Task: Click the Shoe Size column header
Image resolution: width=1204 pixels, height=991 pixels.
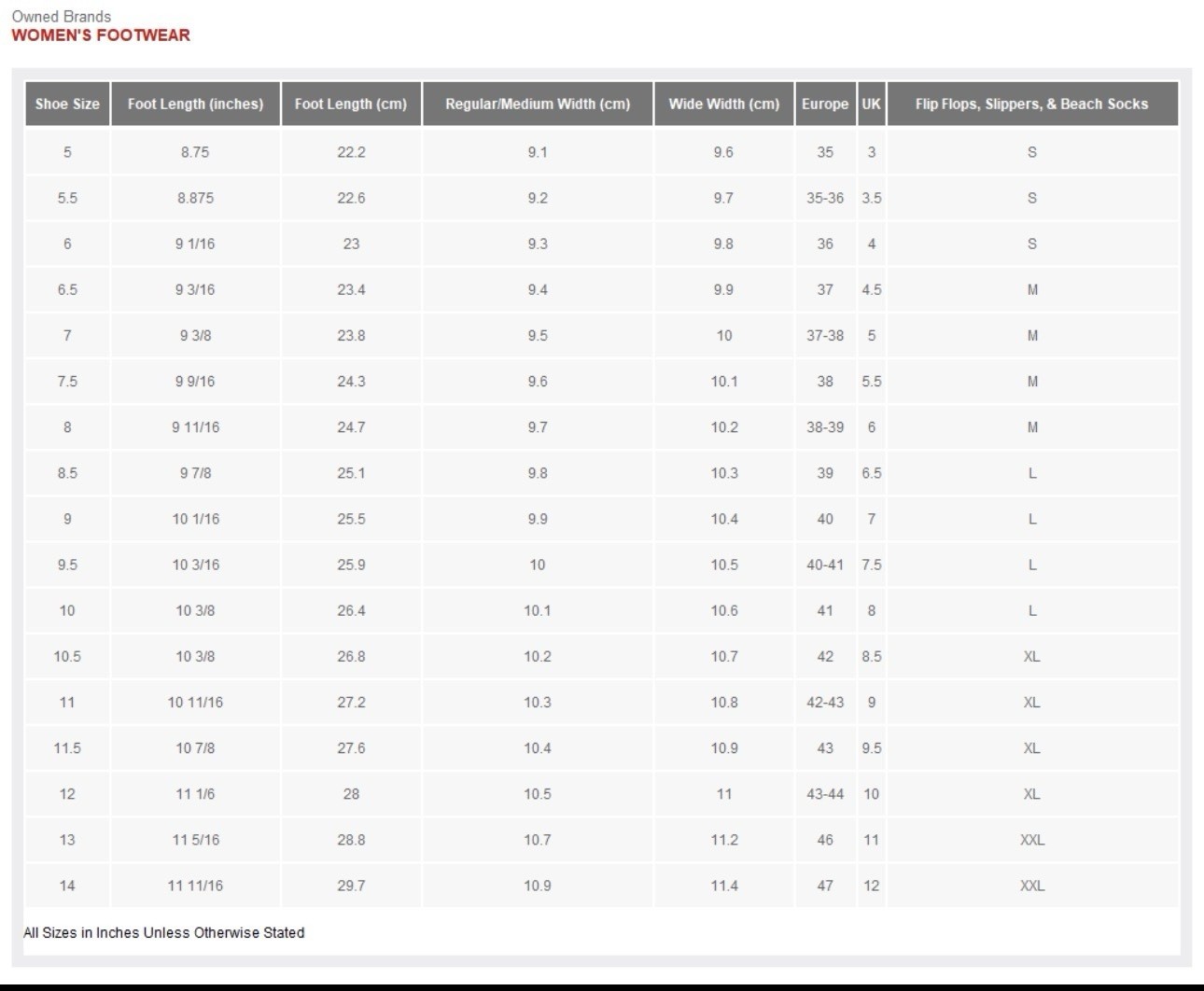Action: click(67, 104)
